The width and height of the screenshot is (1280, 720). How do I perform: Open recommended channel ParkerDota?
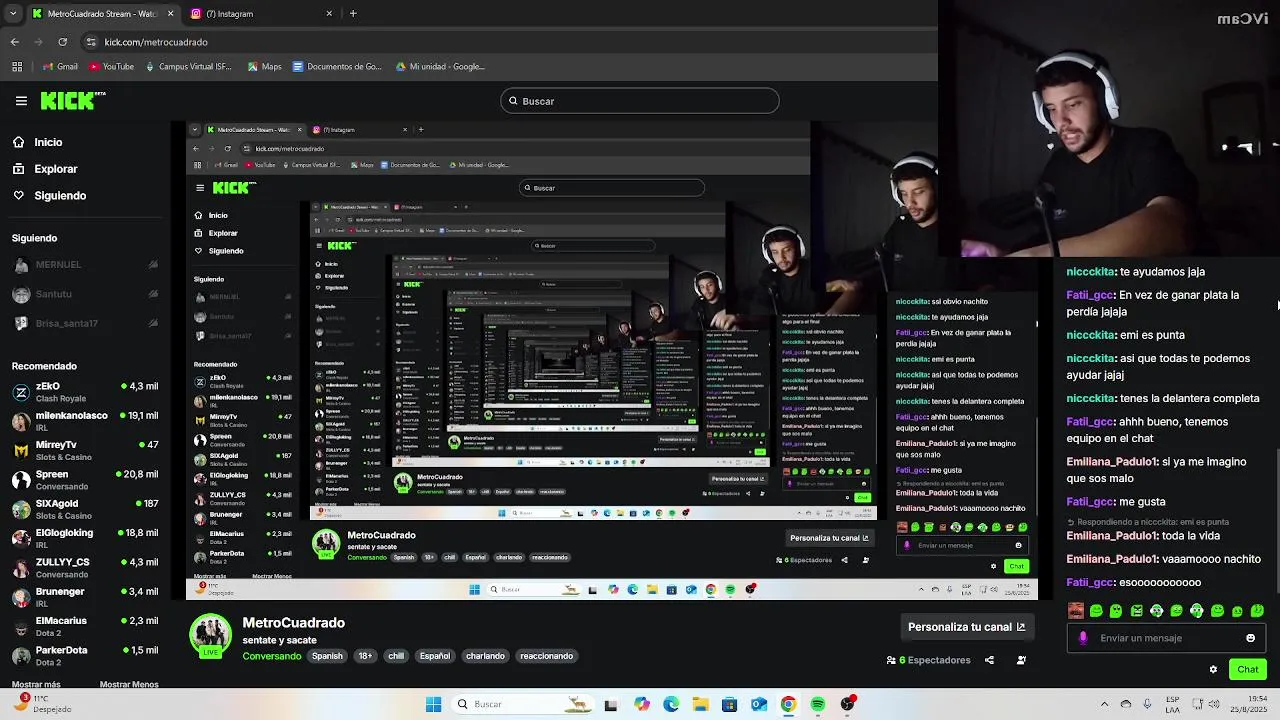85,655
